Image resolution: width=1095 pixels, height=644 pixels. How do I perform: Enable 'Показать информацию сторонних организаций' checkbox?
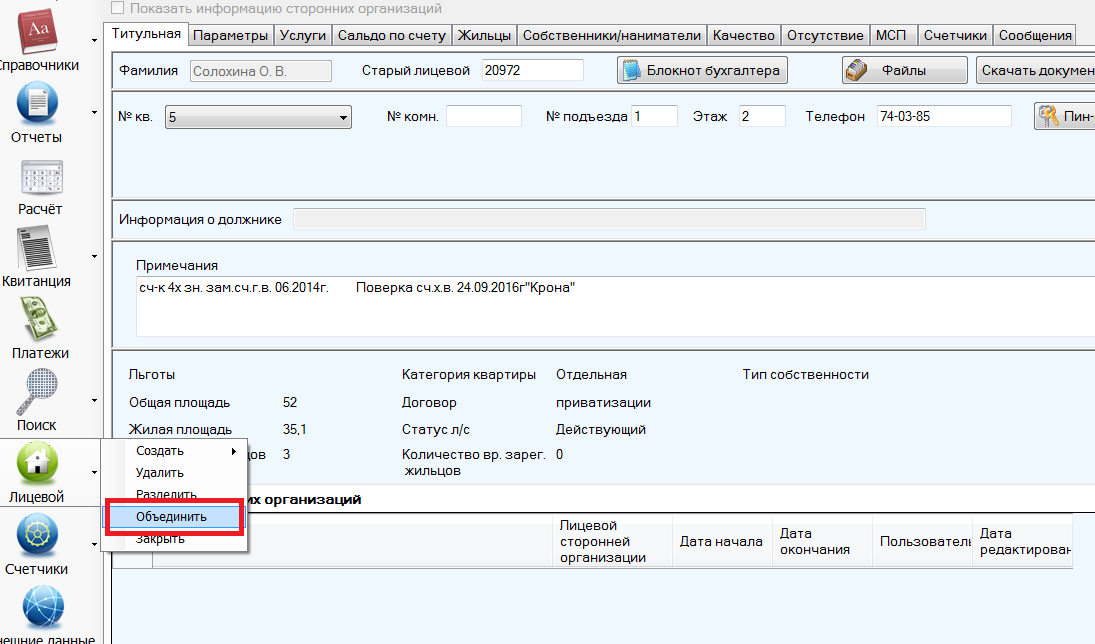coord(117,9)
